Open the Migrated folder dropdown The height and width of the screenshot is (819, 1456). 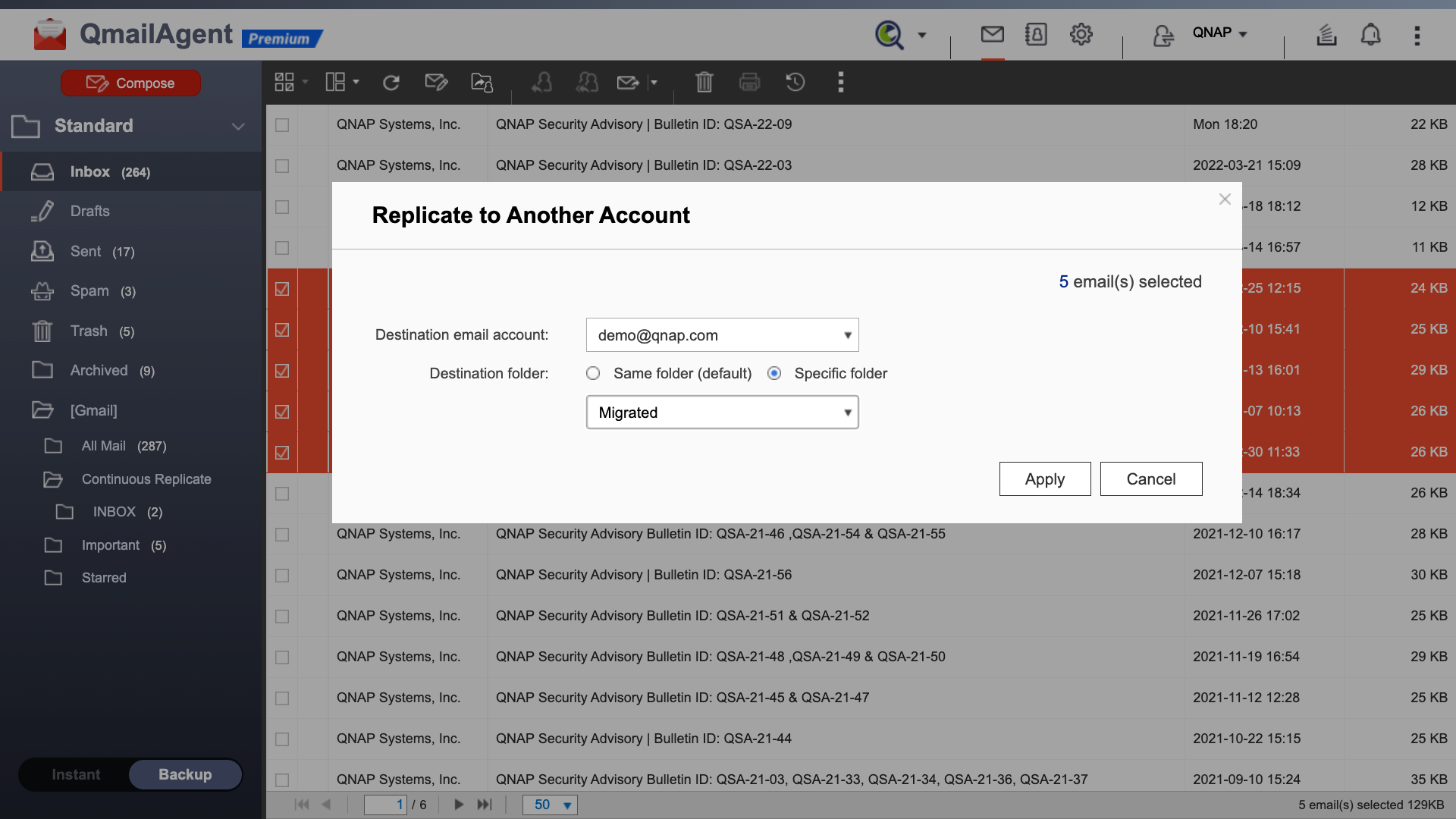point(722,413)
